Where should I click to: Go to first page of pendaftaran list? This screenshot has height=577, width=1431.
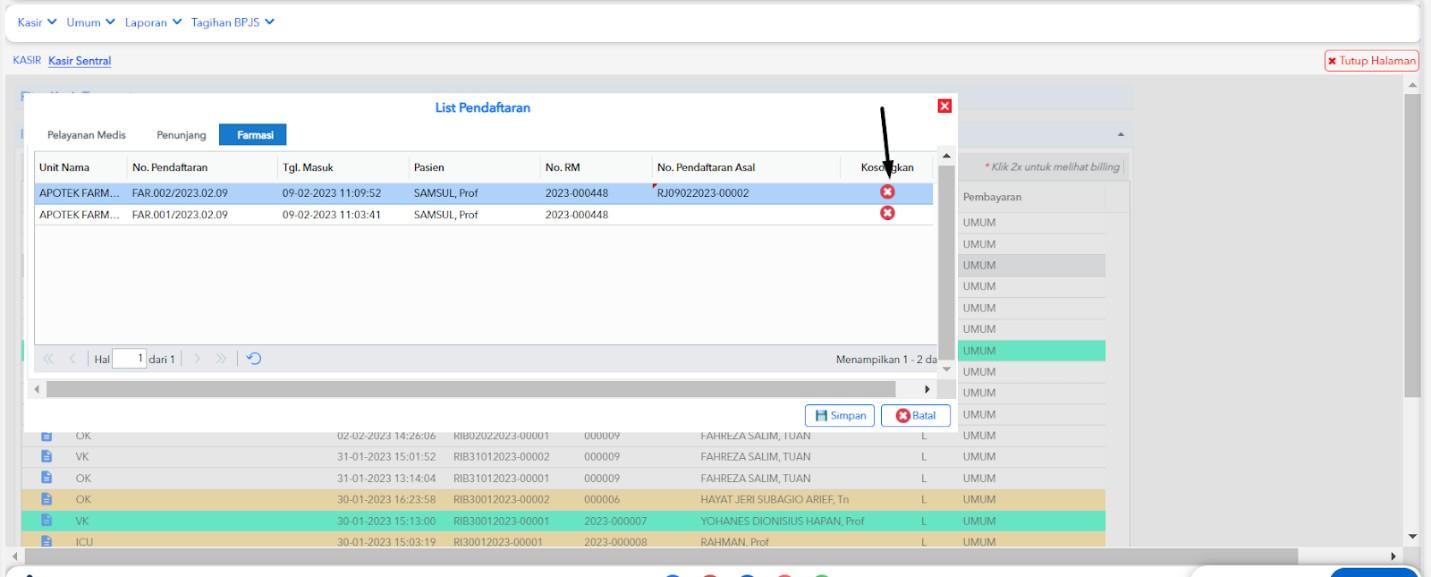coord(49,358)
